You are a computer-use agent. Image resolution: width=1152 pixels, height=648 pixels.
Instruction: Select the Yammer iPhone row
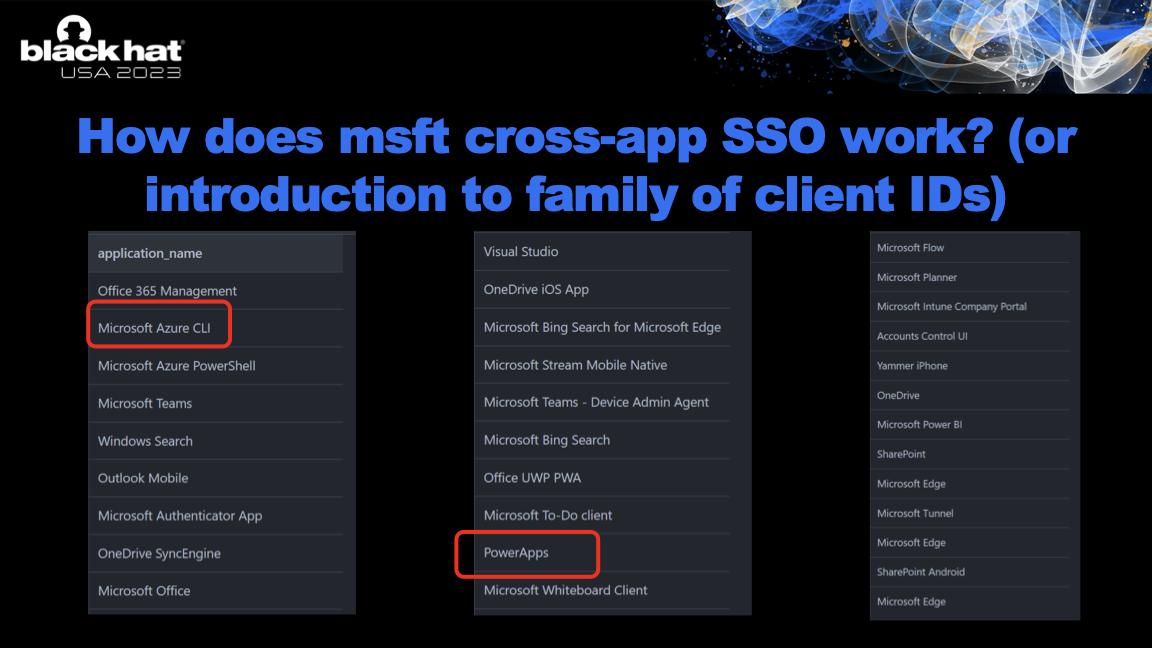(x=971, y=366)
